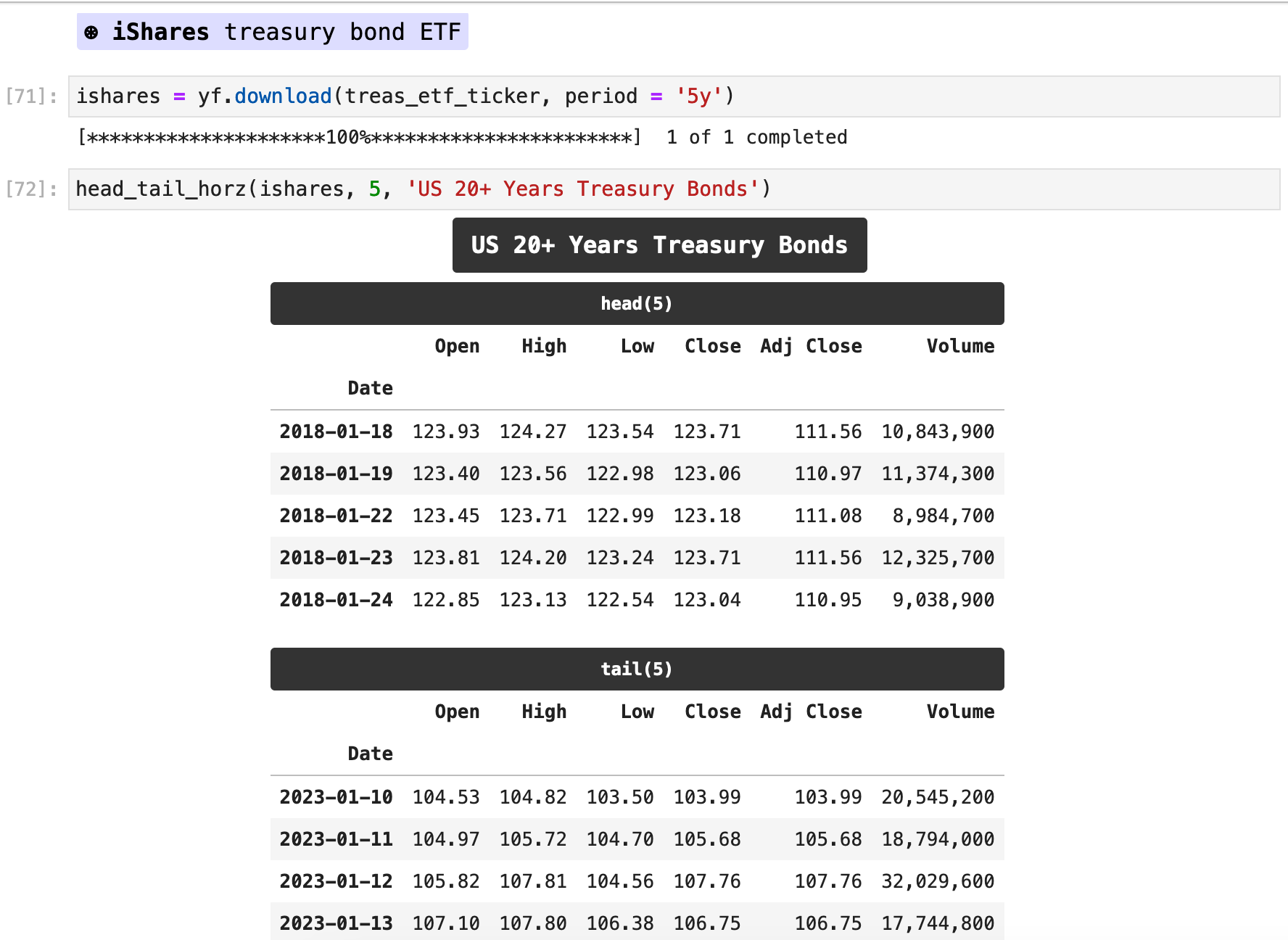The height and width of the screenshot is (940, 1288).
Task: Click the High value 124.20
Action: [x=533, y=558]
